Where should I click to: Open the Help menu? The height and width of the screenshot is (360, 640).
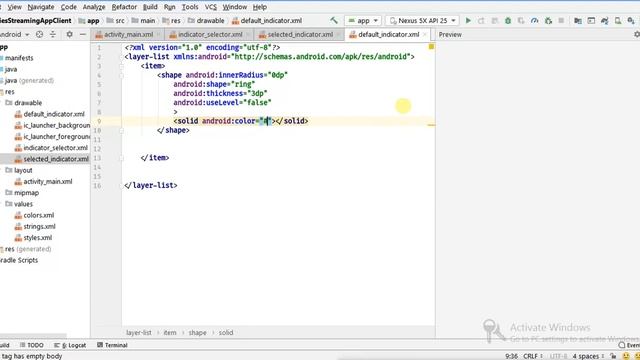tap(260, 7)
